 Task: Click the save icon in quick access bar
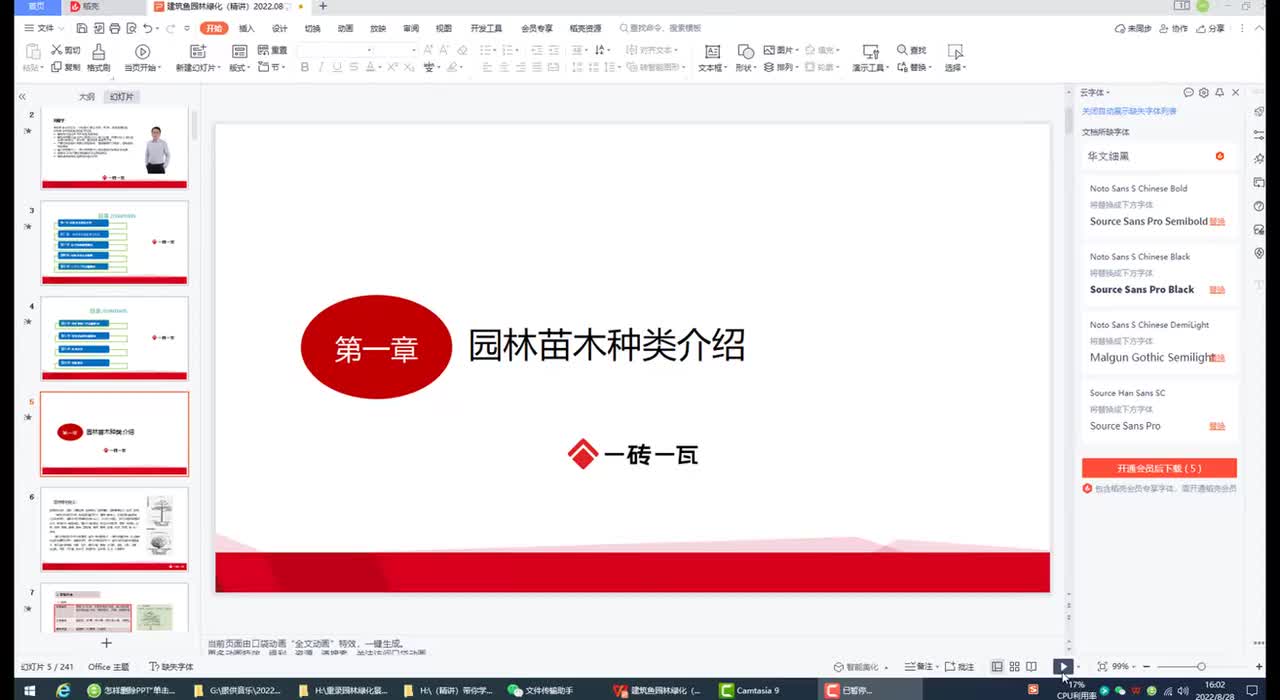coord(82,28)
